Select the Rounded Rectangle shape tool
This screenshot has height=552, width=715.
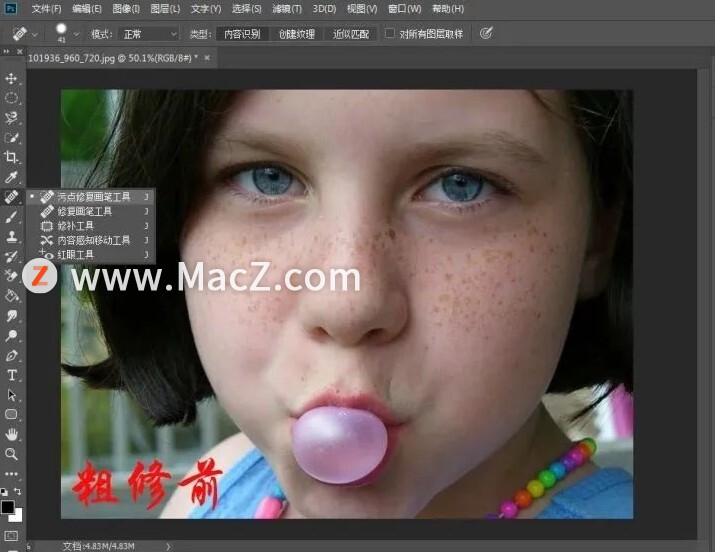point(11,414)
